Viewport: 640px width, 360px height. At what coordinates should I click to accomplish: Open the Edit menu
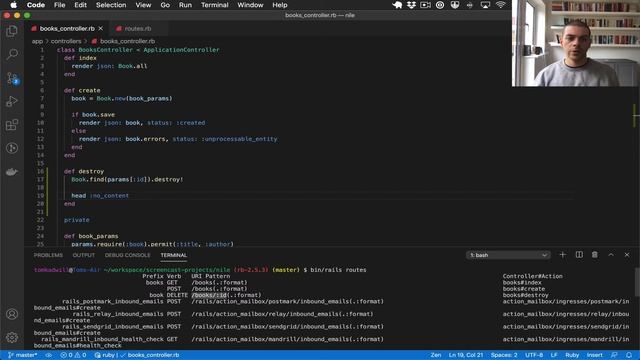[x=80, y=5]
